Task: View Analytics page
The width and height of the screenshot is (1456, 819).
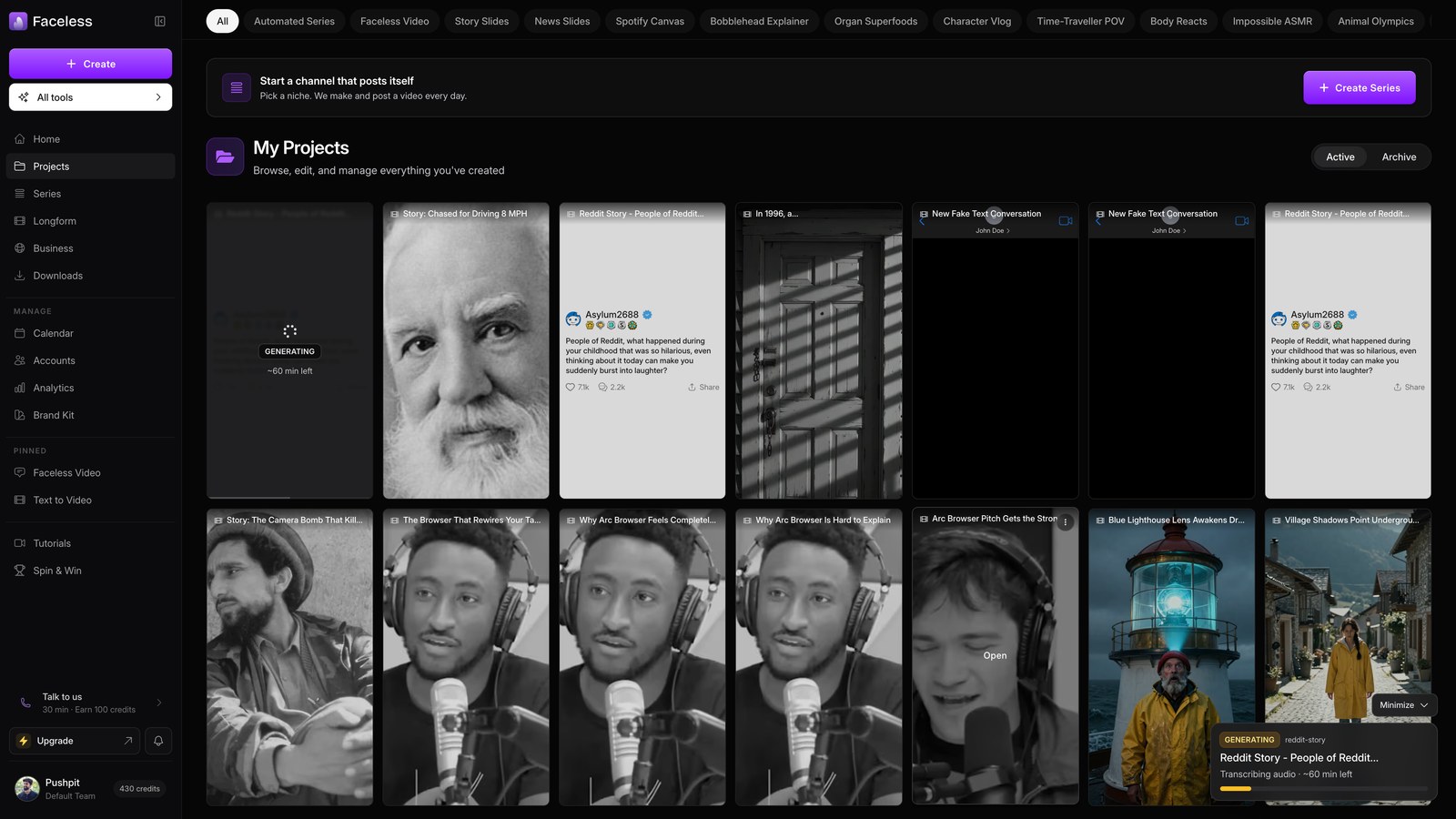Action: [91, 388]
